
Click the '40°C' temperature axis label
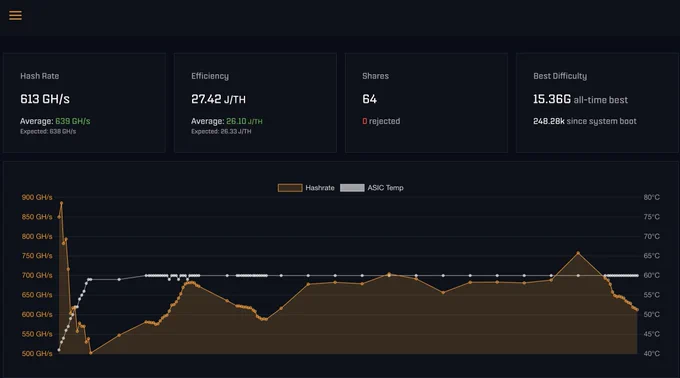coord(651,353)
